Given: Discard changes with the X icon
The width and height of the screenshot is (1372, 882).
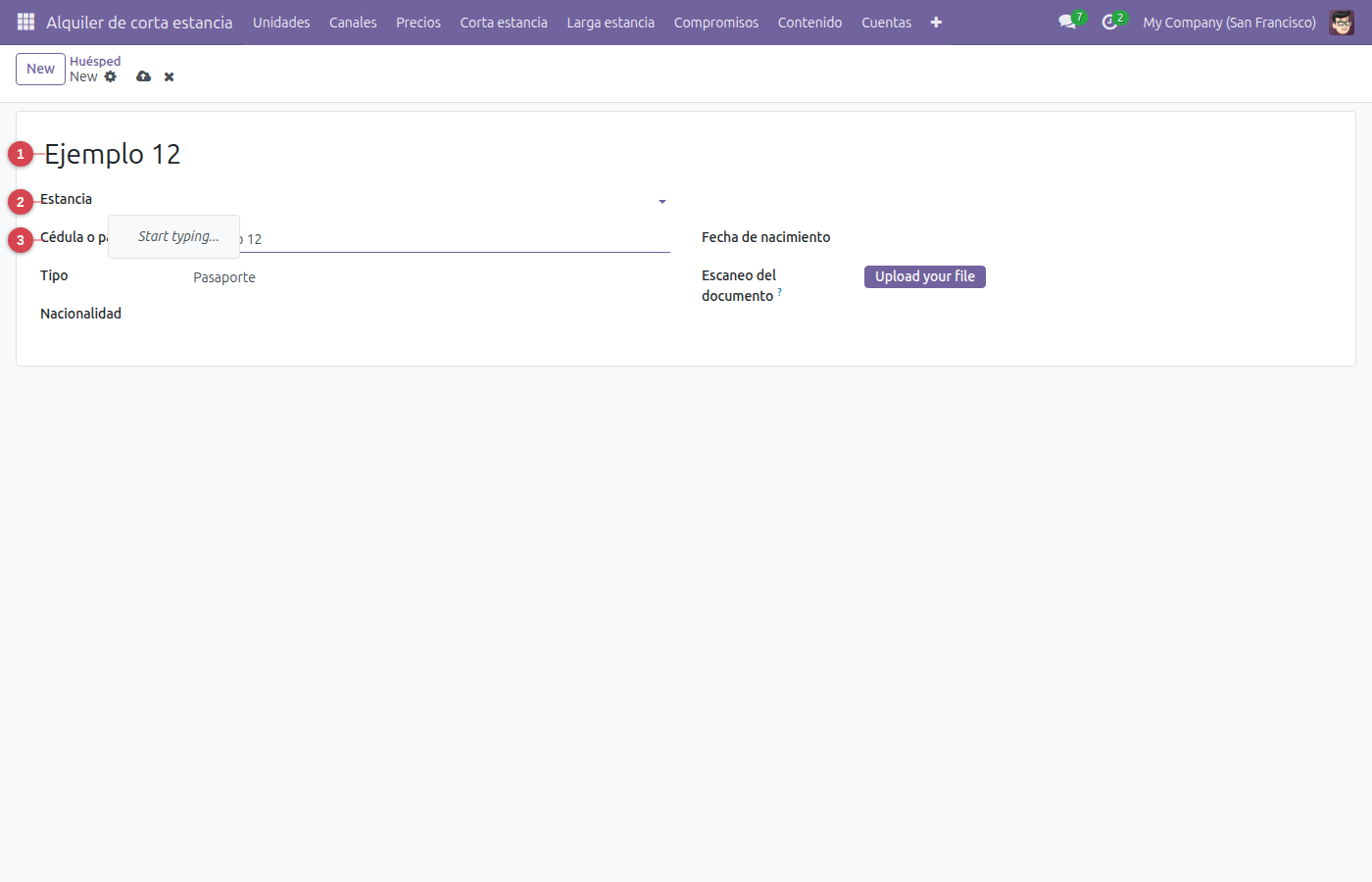Looking at the screenshot, I should [170, 76].
